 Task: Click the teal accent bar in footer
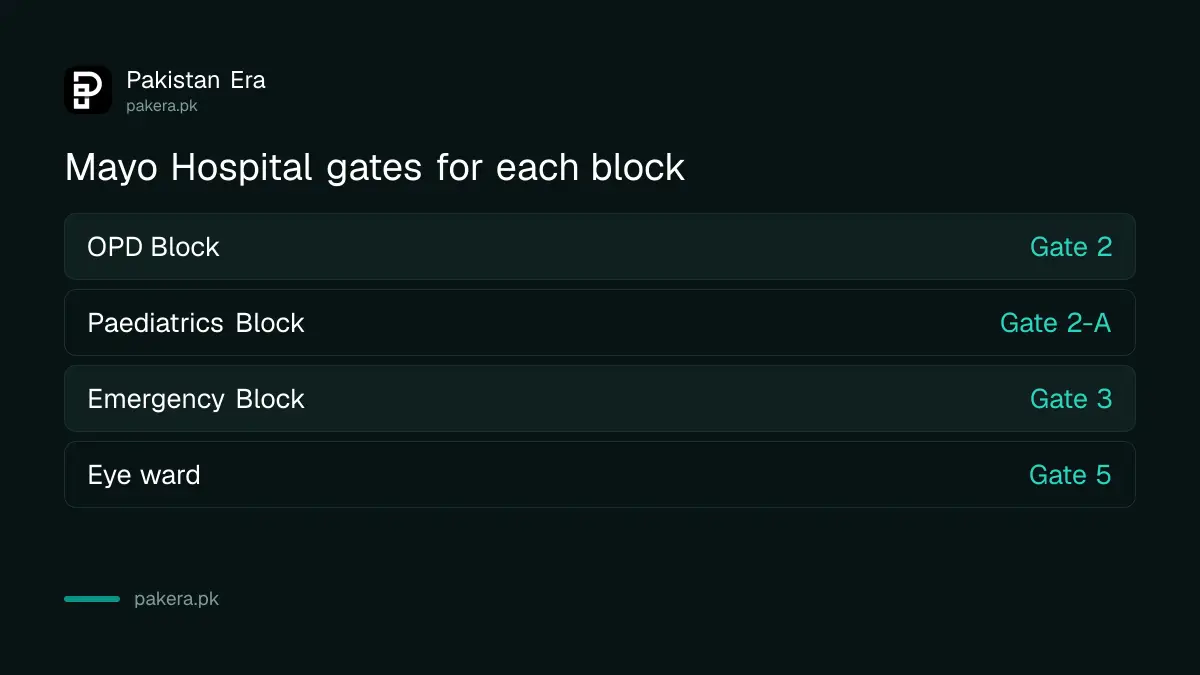tap(92, 599)
